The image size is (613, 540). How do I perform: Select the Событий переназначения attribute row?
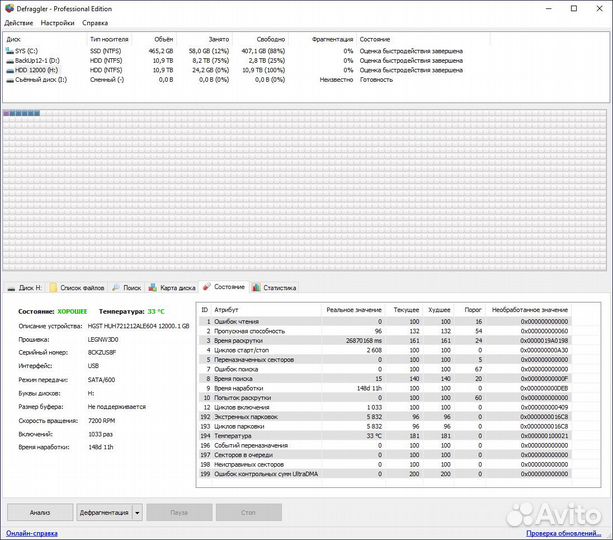click(385, 446)
